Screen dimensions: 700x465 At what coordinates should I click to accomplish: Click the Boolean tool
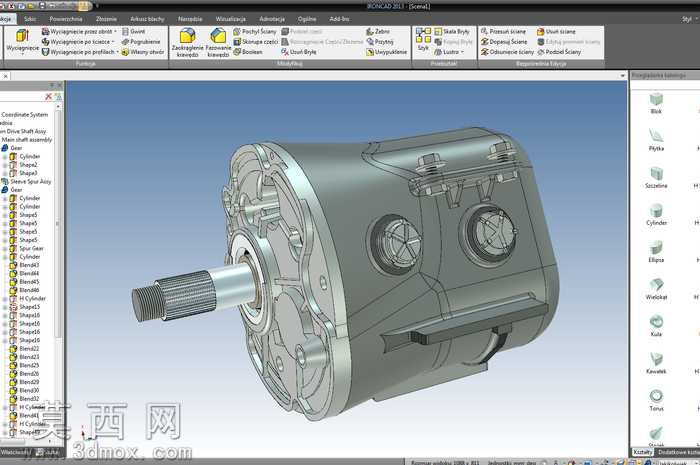248,52
